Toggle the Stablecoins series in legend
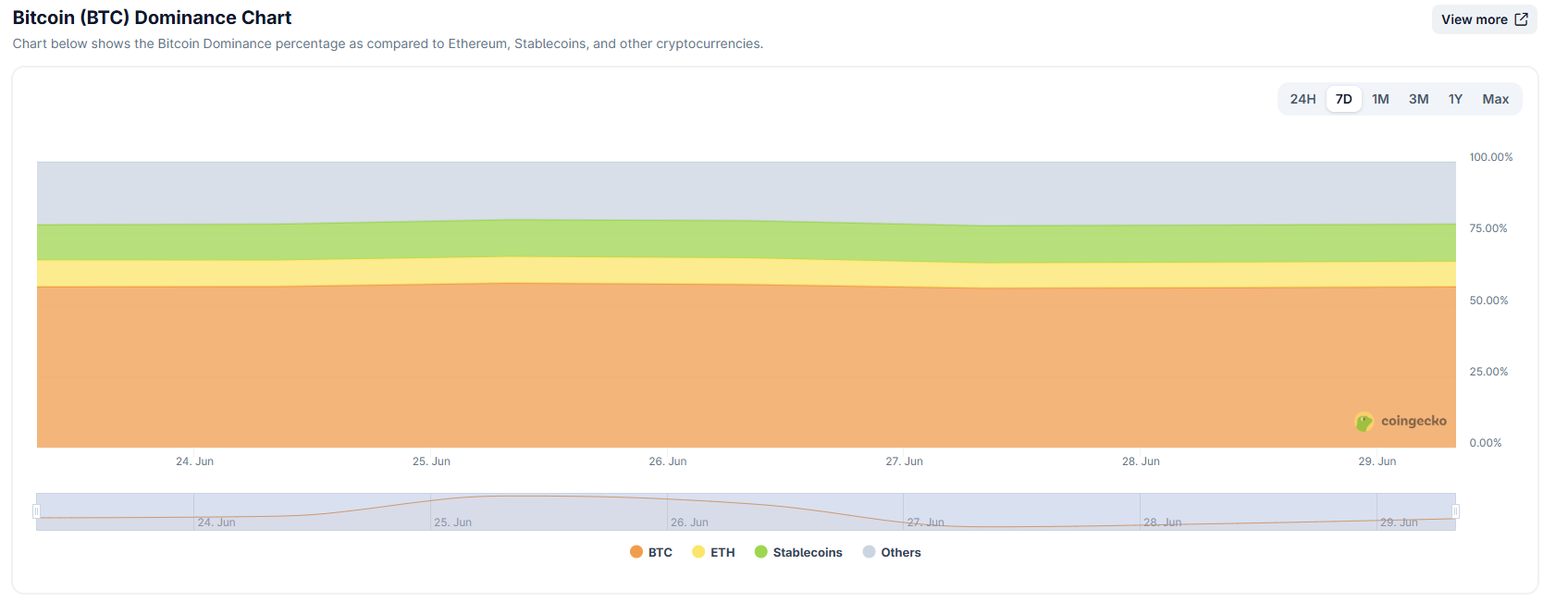The height and width of the screenshot is (602, 1568). 798,552
